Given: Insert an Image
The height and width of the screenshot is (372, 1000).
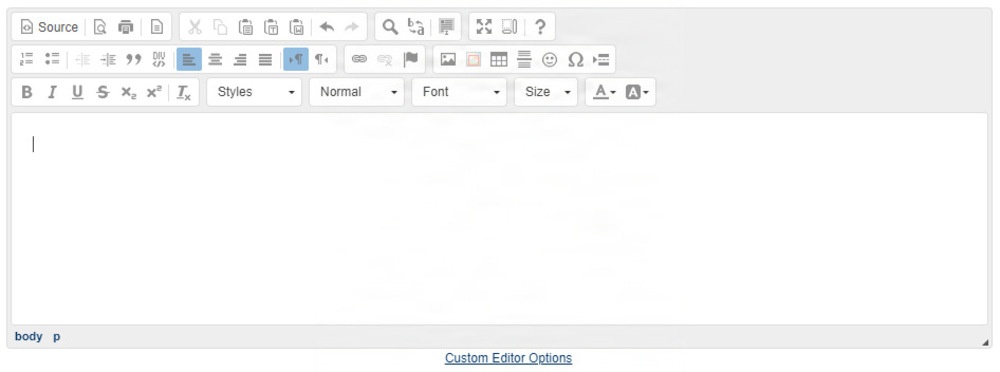Looking at the screenshot, I should [448, 59].
